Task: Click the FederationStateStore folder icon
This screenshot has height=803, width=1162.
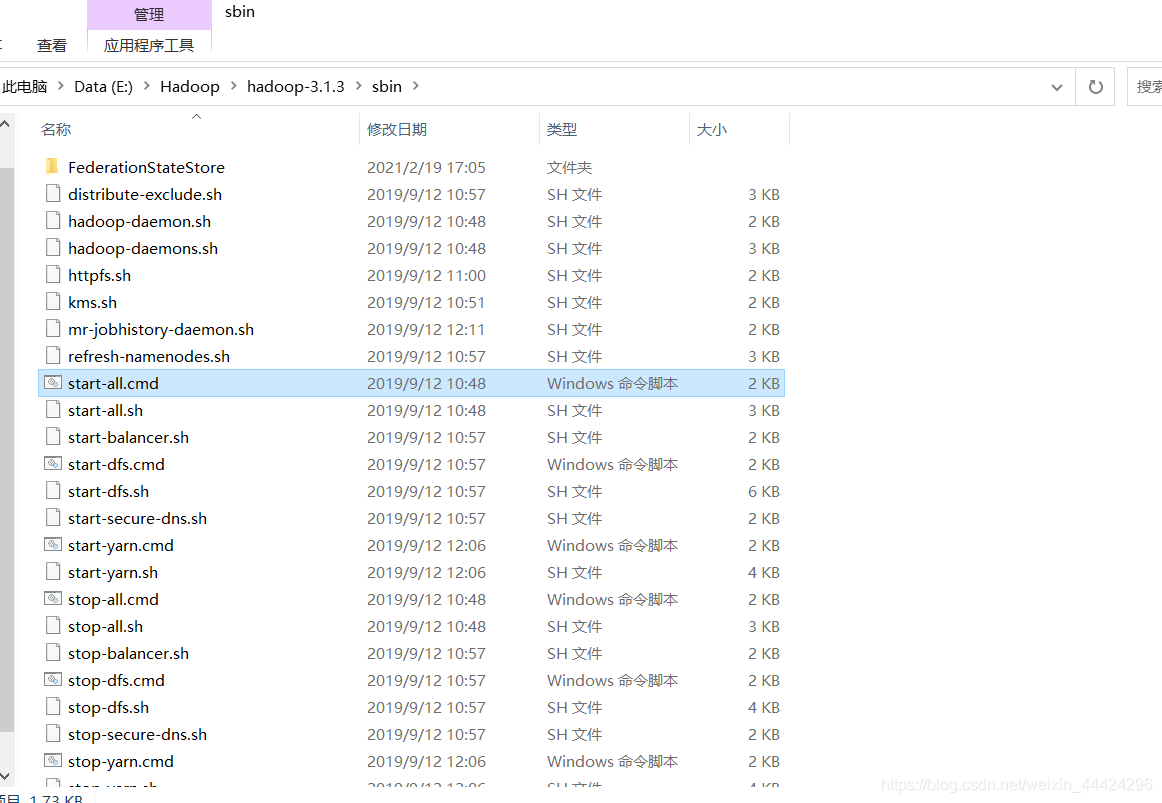Action: coord(53,167)
